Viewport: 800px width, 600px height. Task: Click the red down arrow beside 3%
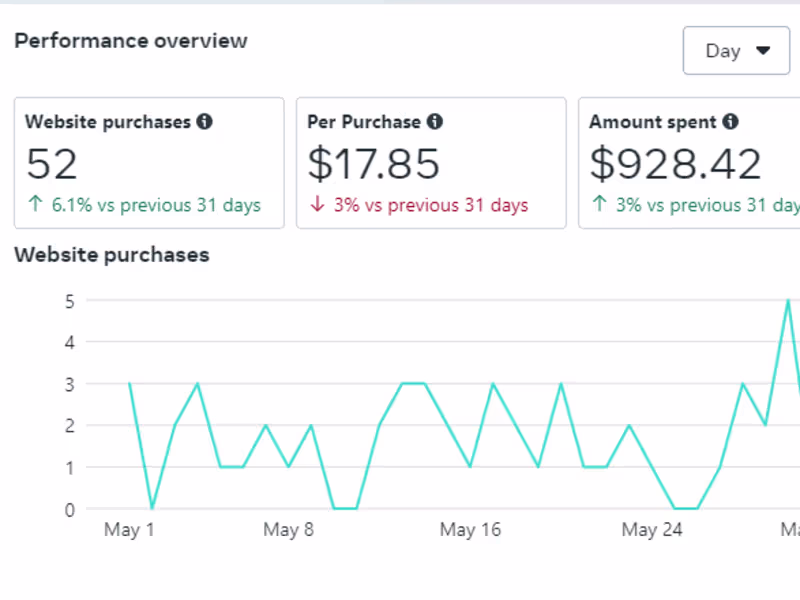tap(317, 204)
